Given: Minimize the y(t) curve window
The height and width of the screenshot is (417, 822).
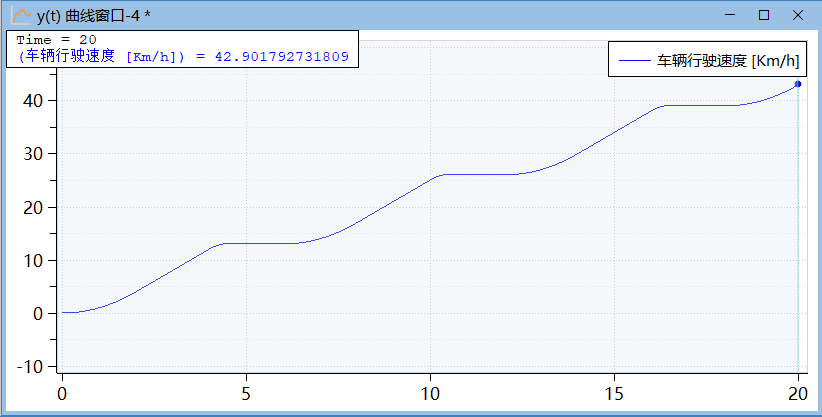Looking at the screenshot, I should tap(730, 15).
